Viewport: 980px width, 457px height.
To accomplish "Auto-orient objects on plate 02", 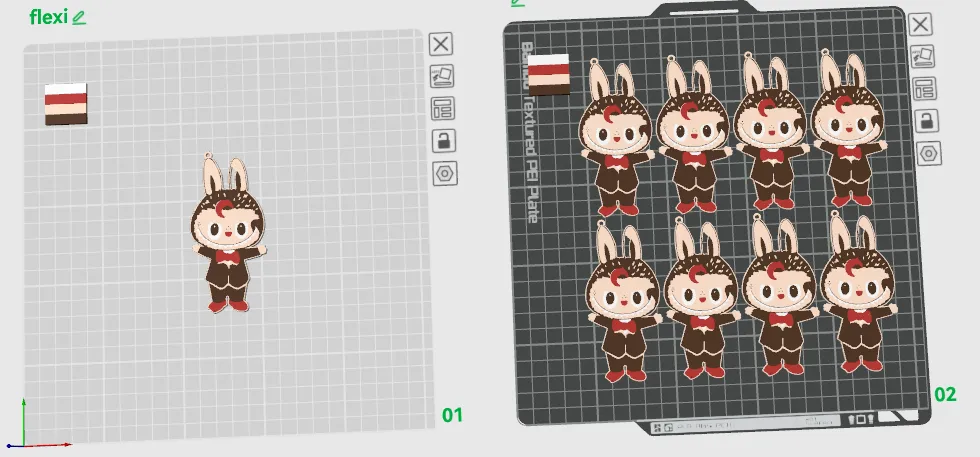I will [x=922, y=56].
